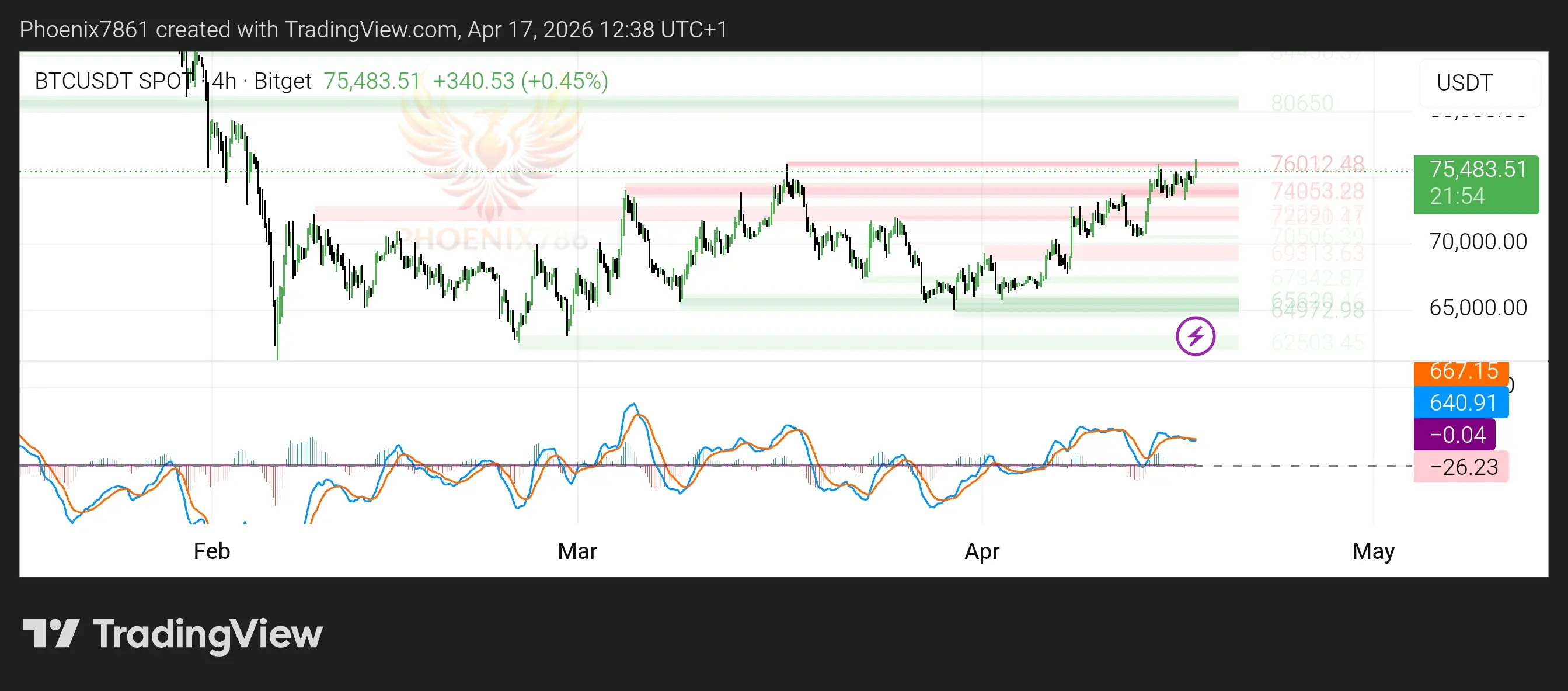1568x691 pixels.
Task: Click the Apr label on the time axis
Action: 981,551
